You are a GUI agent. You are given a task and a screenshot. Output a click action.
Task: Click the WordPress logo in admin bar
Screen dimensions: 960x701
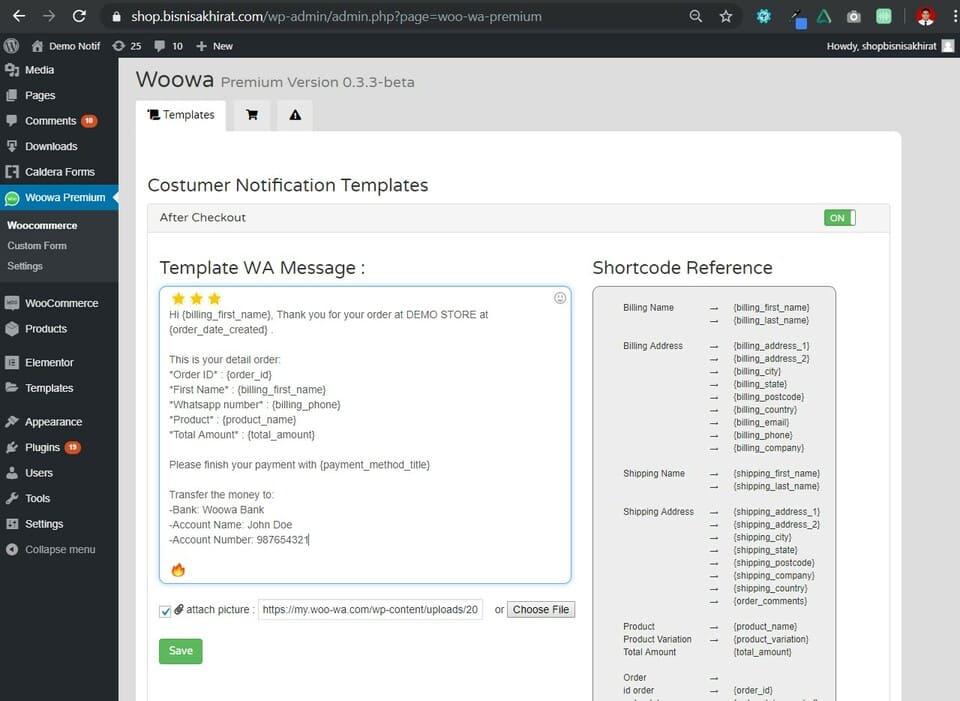coord(11,46)
